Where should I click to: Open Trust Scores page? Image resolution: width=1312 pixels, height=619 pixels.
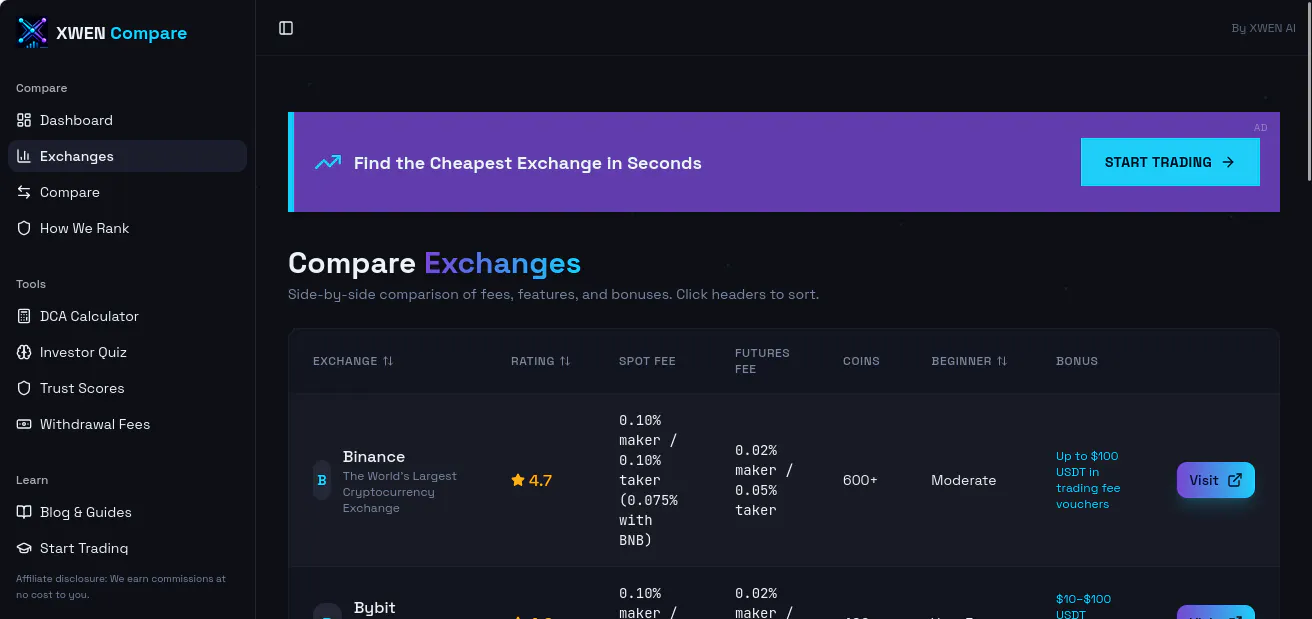point(127,388)
